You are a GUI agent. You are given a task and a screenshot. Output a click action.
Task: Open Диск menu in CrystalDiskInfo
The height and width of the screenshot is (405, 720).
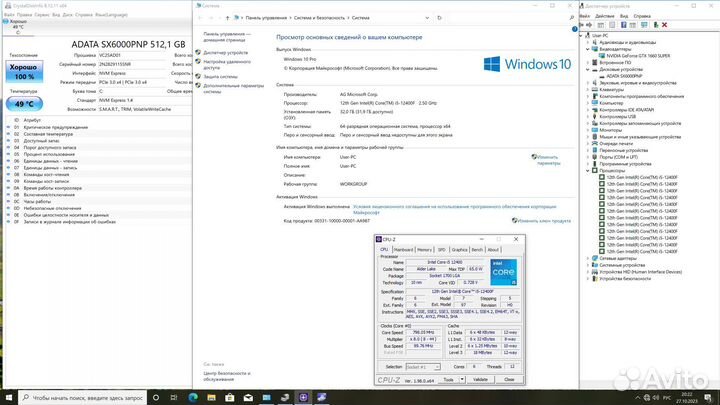pos(68,15)
